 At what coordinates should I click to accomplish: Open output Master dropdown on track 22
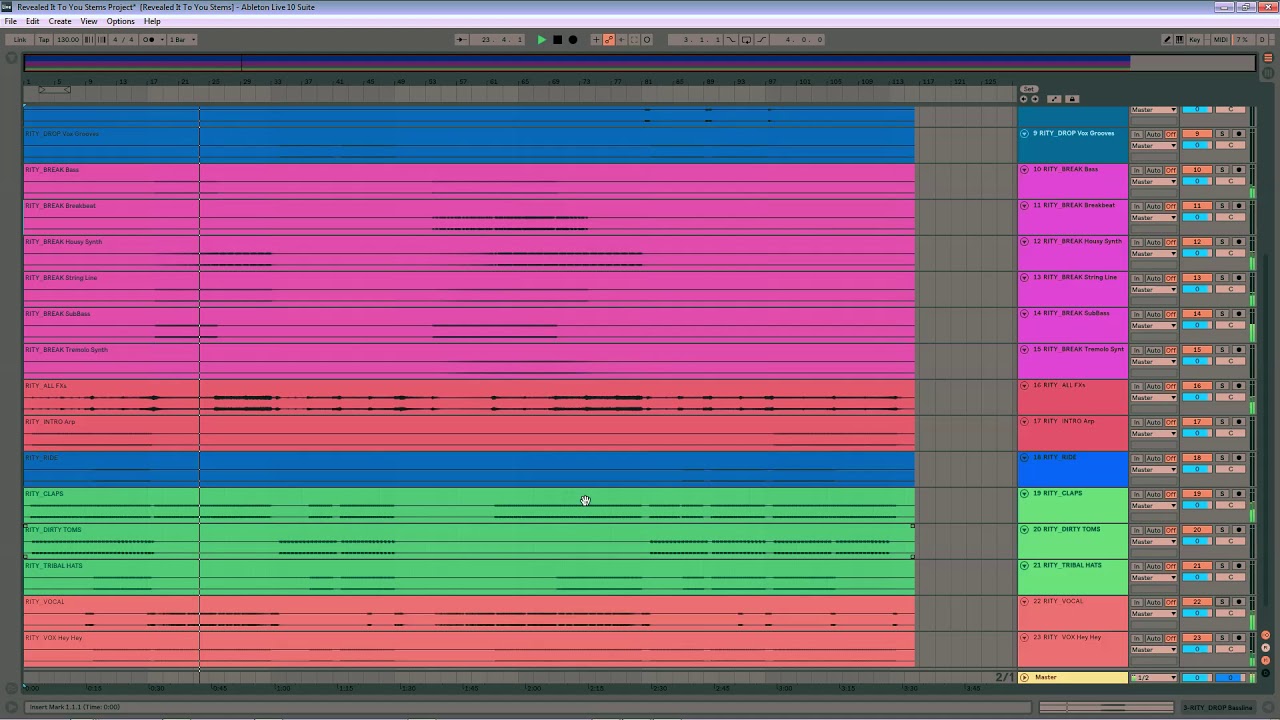point(1154,614)
